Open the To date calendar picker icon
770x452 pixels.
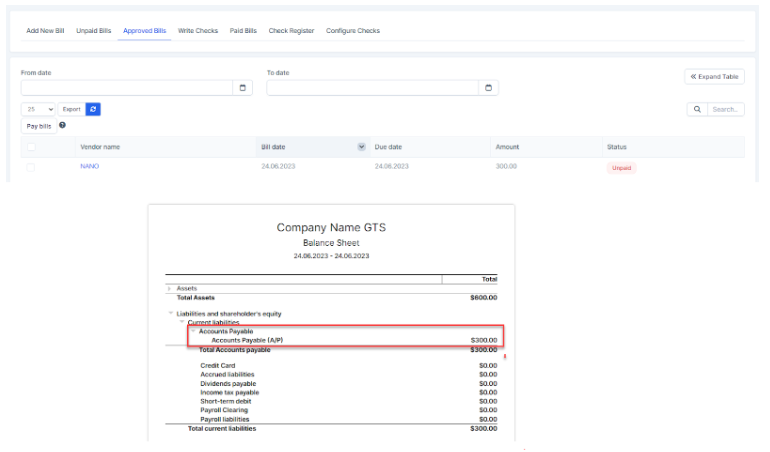coord(488,88)
